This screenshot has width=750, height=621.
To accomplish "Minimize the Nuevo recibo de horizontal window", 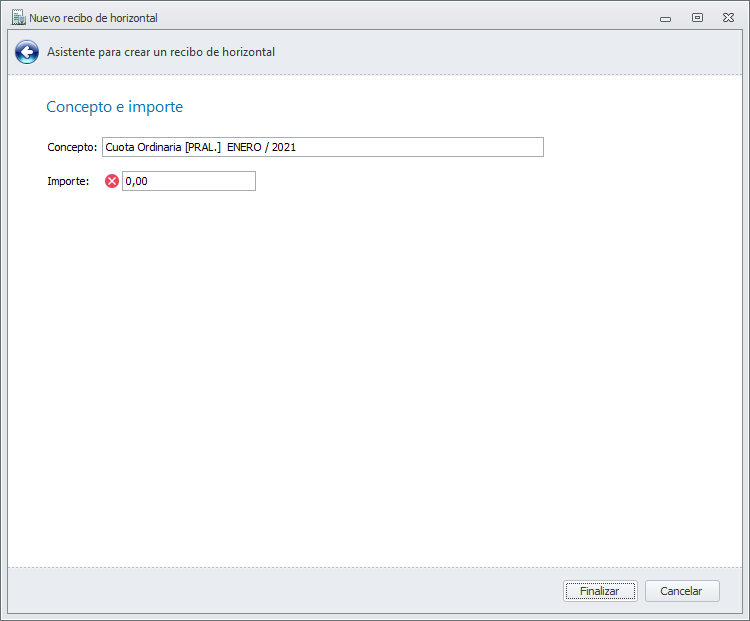I will pyautogui.click(x=665, y=17).
